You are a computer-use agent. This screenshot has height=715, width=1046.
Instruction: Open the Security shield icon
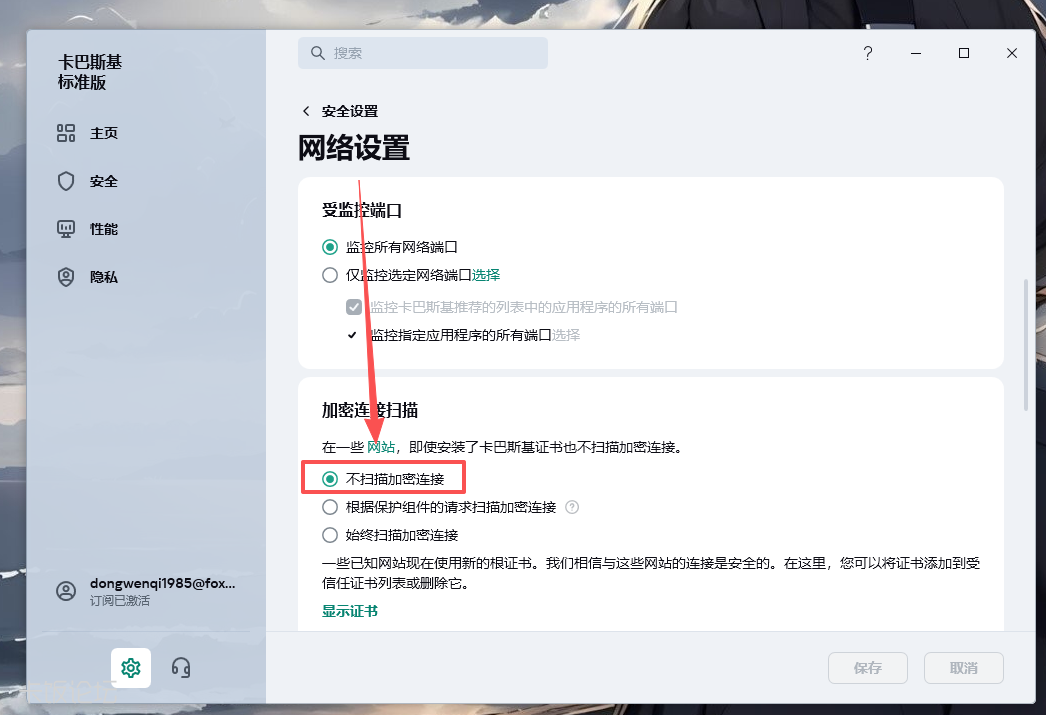pyautogui.click(x=66, y=181)
